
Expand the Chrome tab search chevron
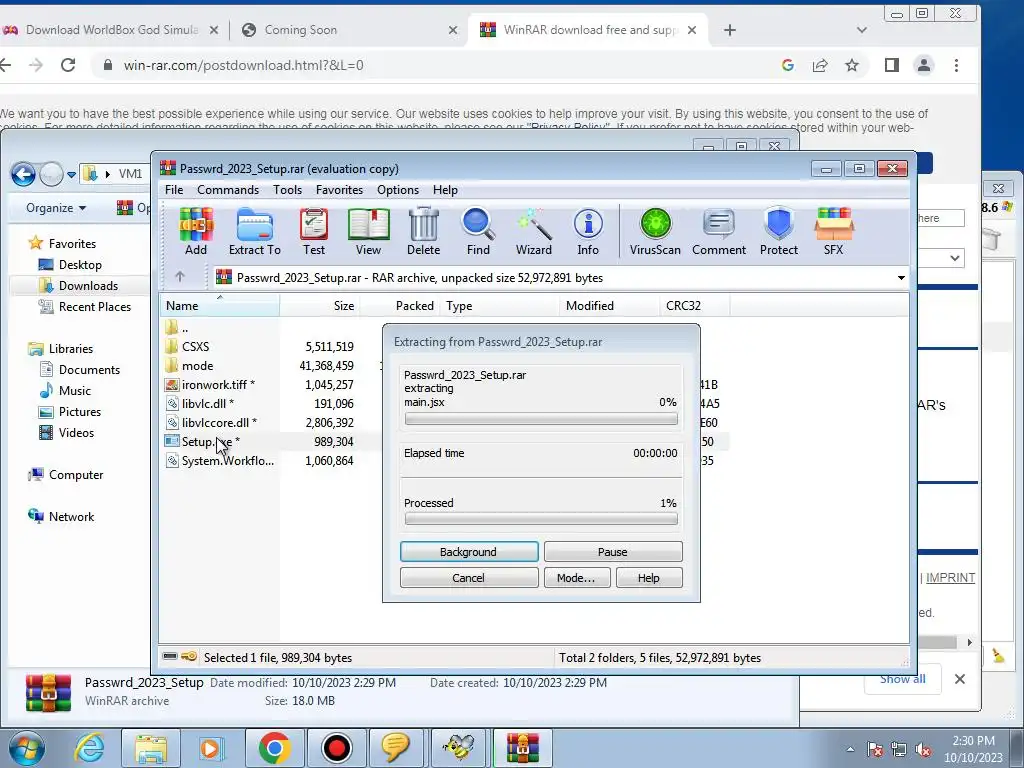[861, 30]
